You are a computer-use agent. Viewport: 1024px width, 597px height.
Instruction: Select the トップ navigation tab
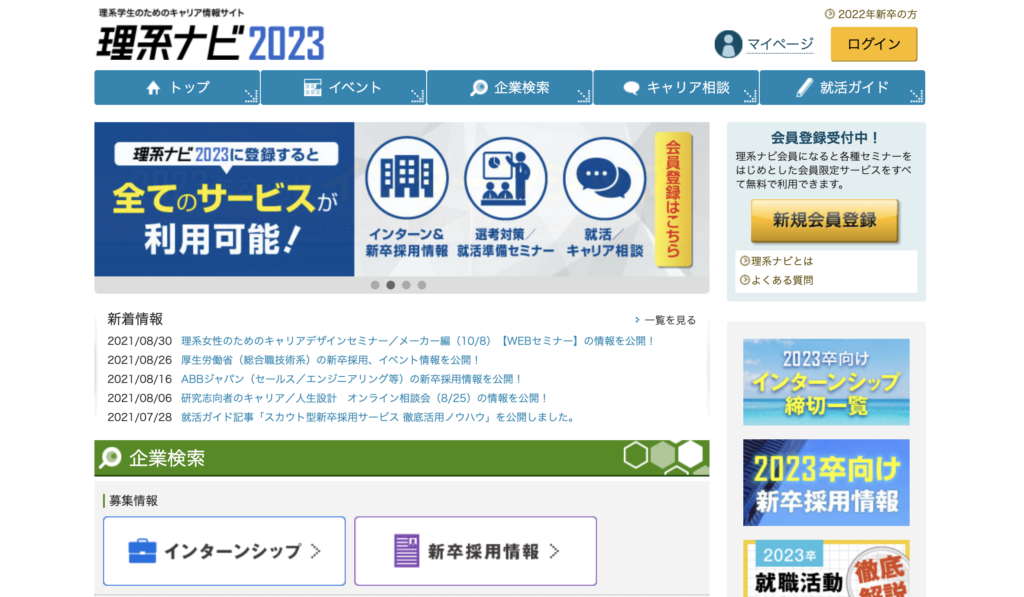pos(177,88)
